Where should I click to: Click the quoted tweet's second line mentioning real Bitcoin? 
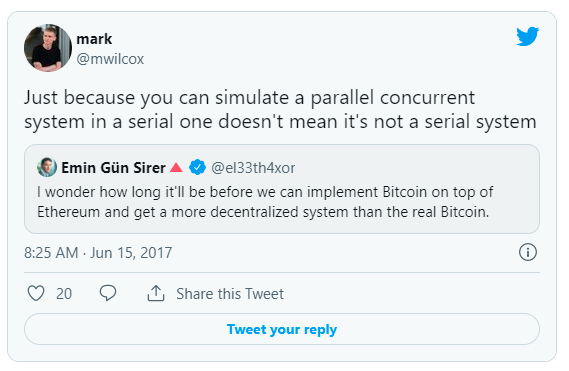263,212
